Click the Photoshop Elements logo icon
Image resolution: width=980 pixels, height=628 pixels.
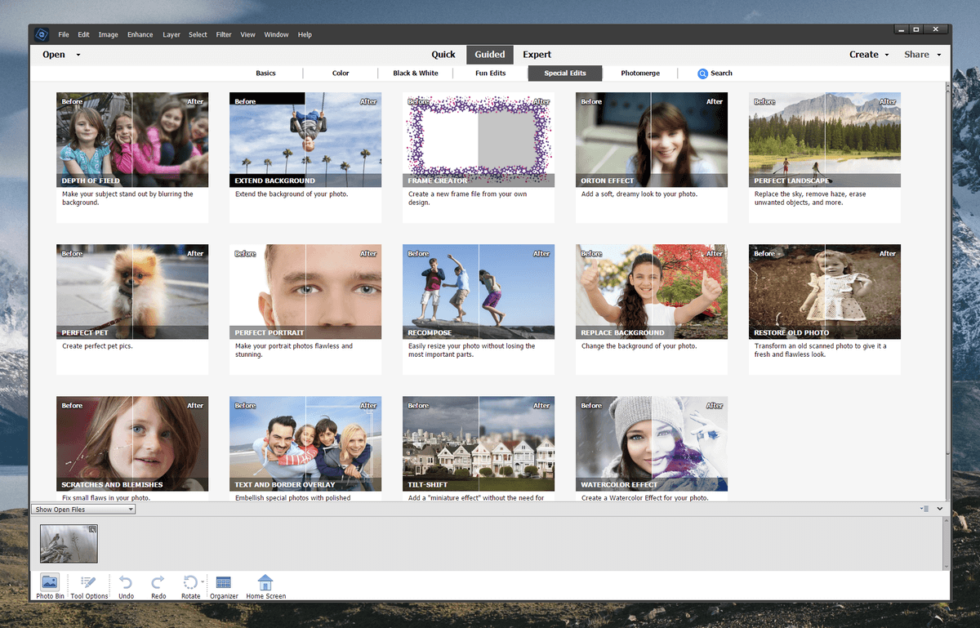click(41, 33)
